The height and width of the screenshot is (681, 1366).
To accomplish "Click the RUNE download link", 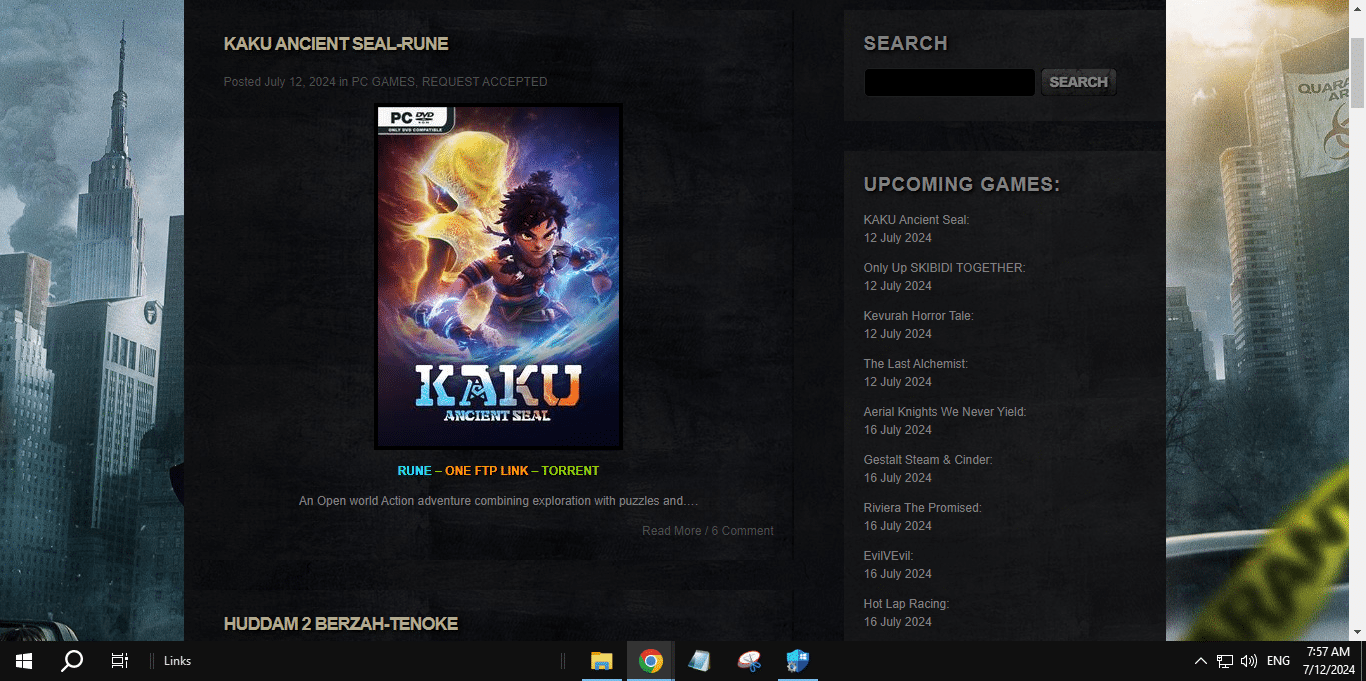I will click(414, 471).
